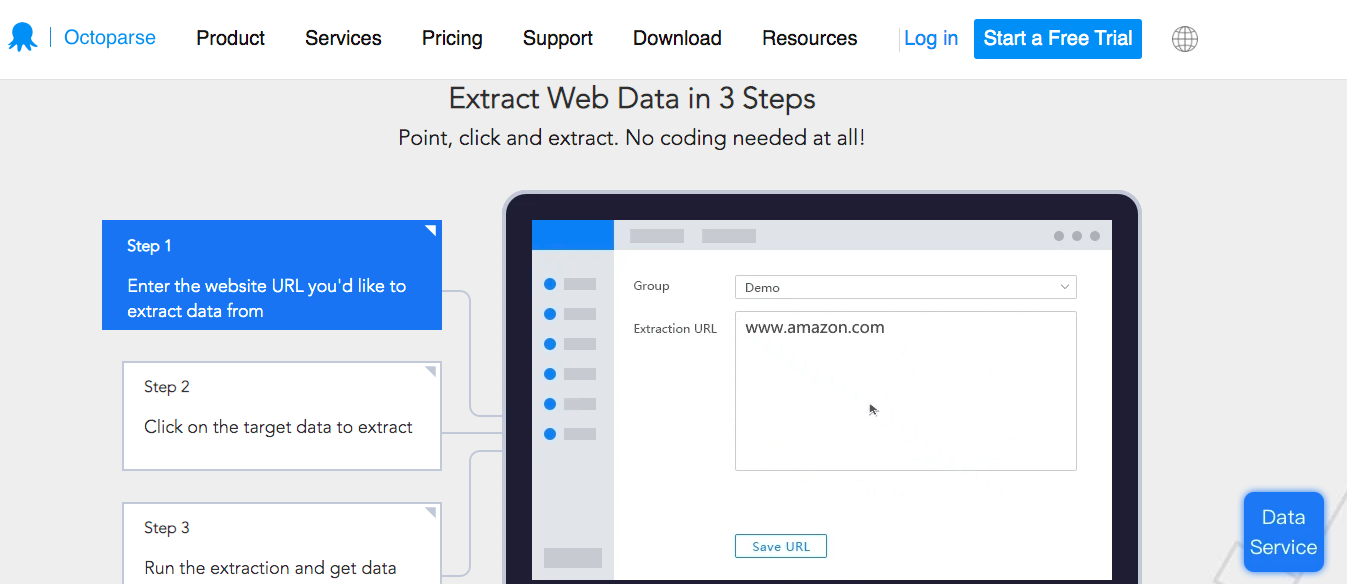Click the text 'Point, click and extract. No coding needed at all!'
The height and width of the screenshot is (584, 1347).
632,138
